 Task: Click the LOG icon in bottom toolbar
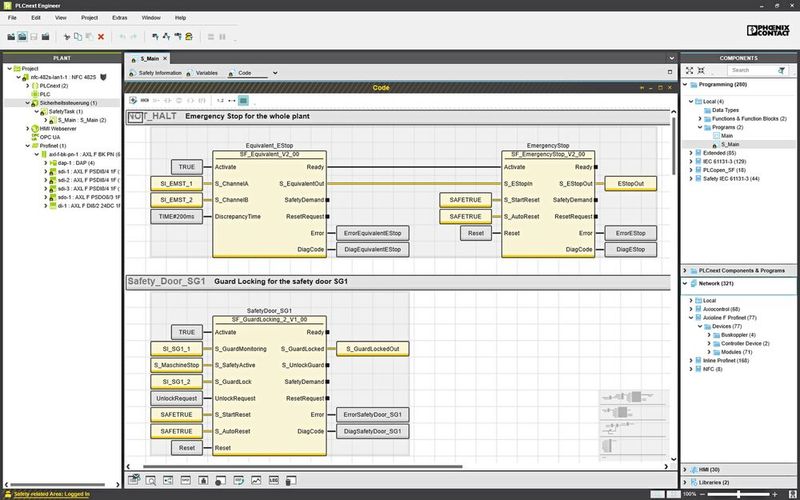(273, 480)
